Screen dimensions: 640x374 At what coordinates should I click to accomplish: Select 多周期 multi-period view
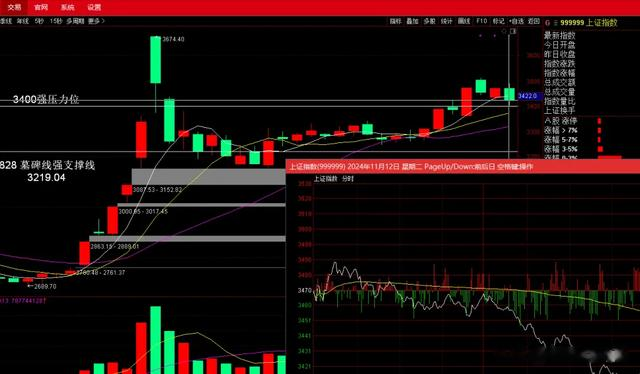coord(75,21)
